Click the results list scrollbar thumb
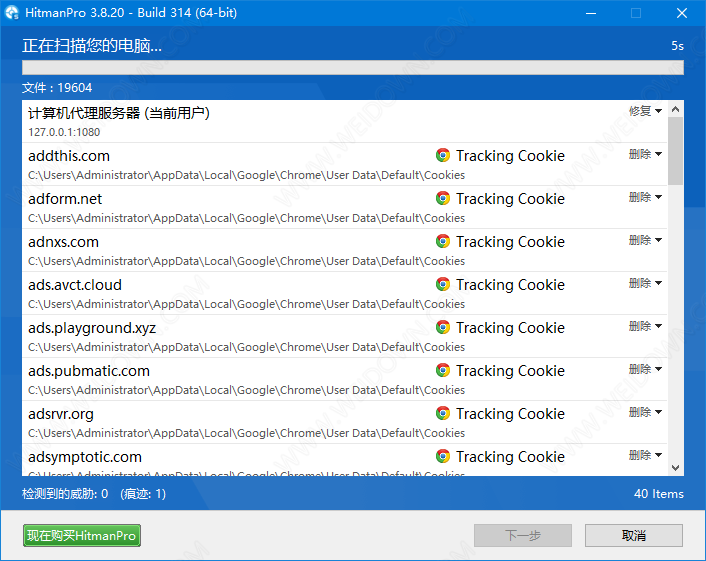The width and height of the screenshot is (706, 561). pyautogui.click(x=675, y=151)
